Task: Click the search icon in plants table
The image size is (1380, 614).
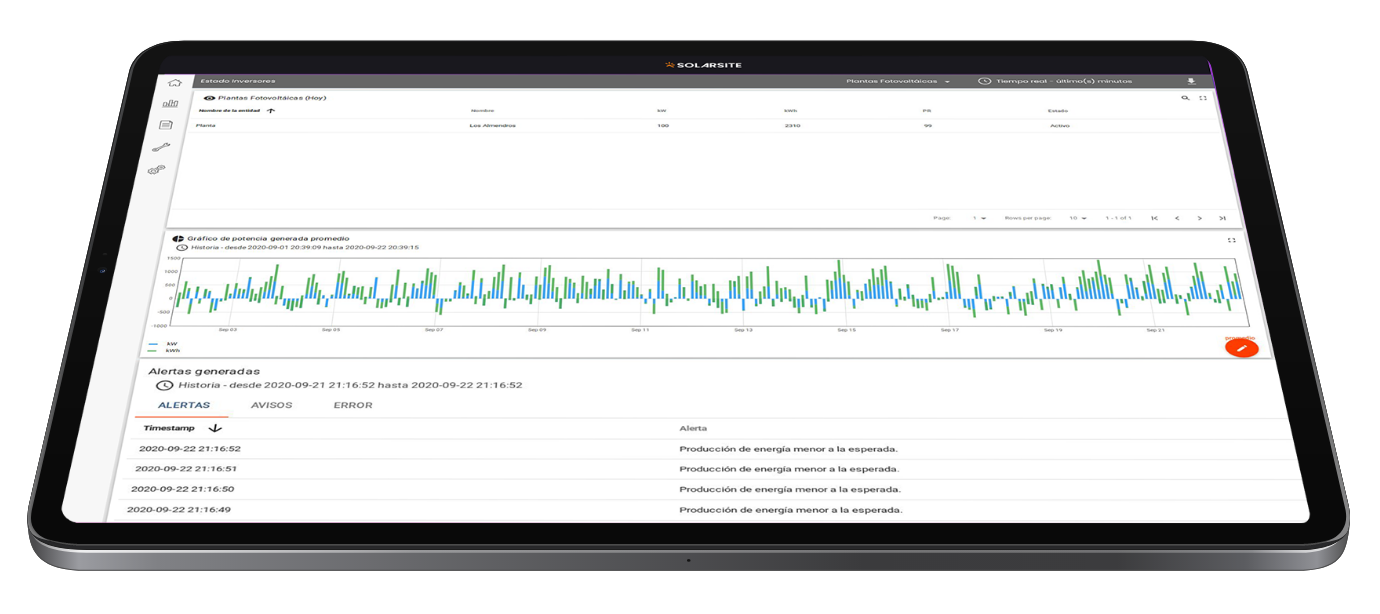Action: tap(1185, 98)
